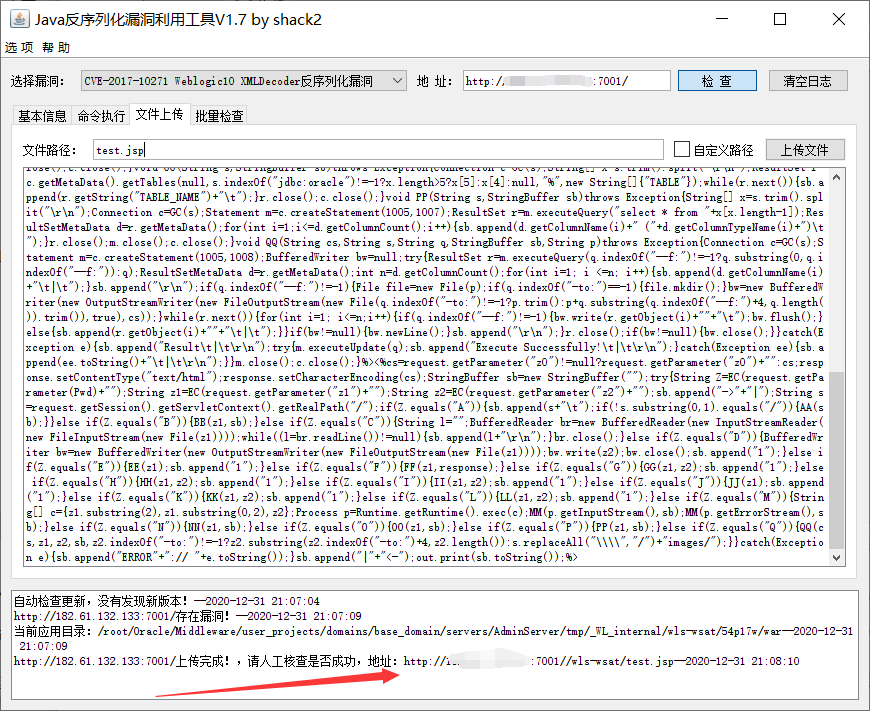Open the 帮助 menu

(56, 48)
